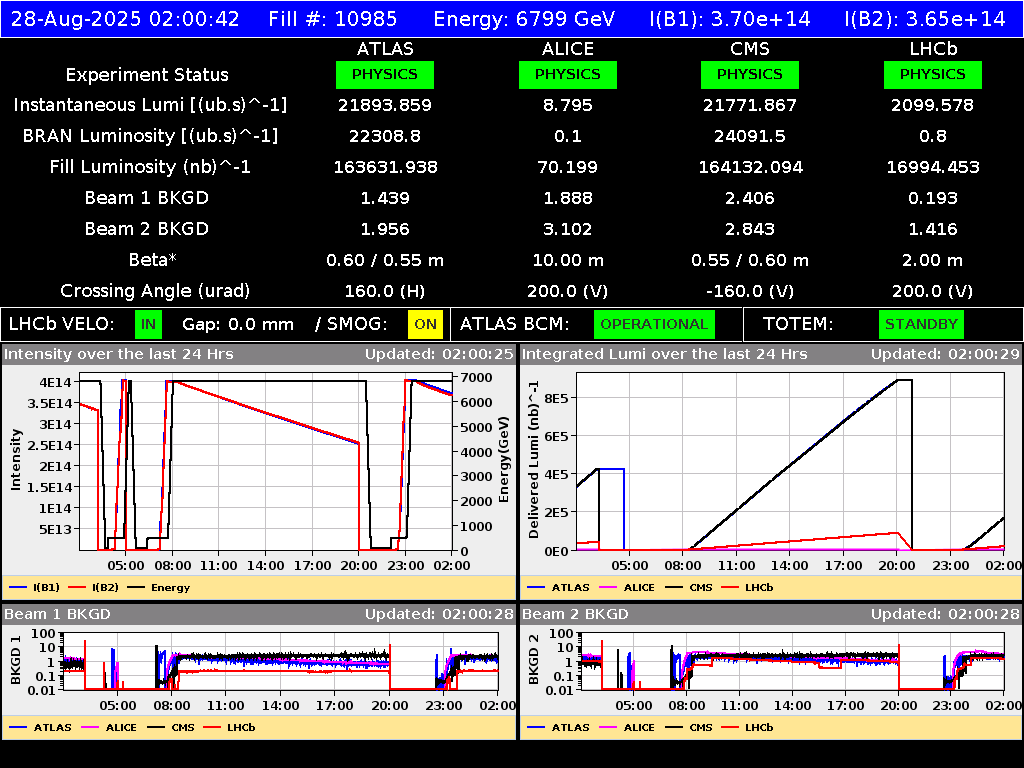
Task: Select ATLAS in the Beam 1 BKGD legend
Action: click(x=52, y=727)
